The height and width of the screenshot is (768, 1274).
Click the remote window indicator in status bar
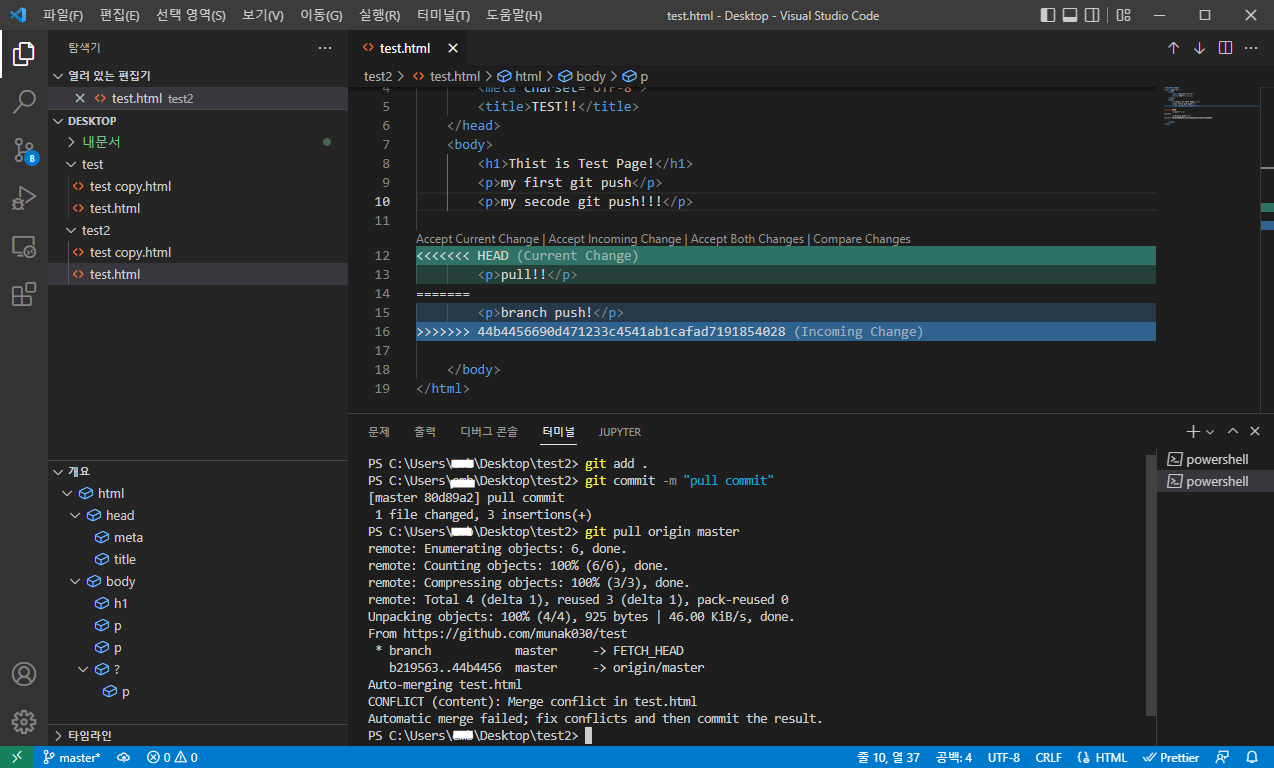click(17, 758)
